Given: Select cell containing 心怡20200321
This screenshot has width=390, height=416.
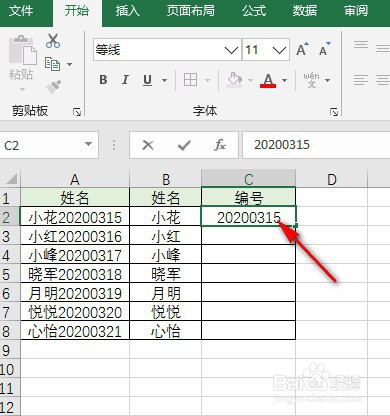Looking at the screenshot, I should tap(75, 331).
